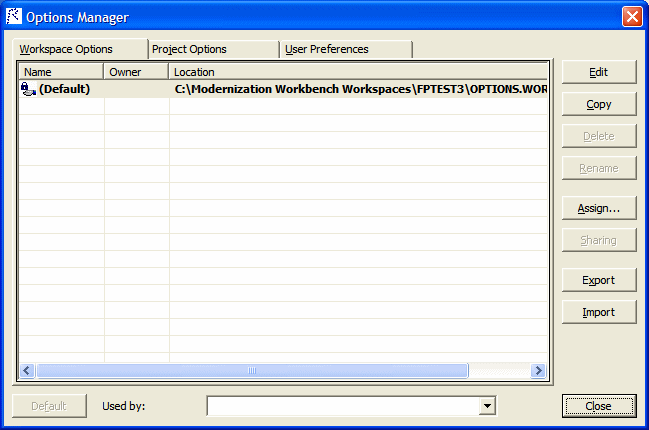Switch to the Project Options tab
This screenshot has height=430, width=649.
212,49
